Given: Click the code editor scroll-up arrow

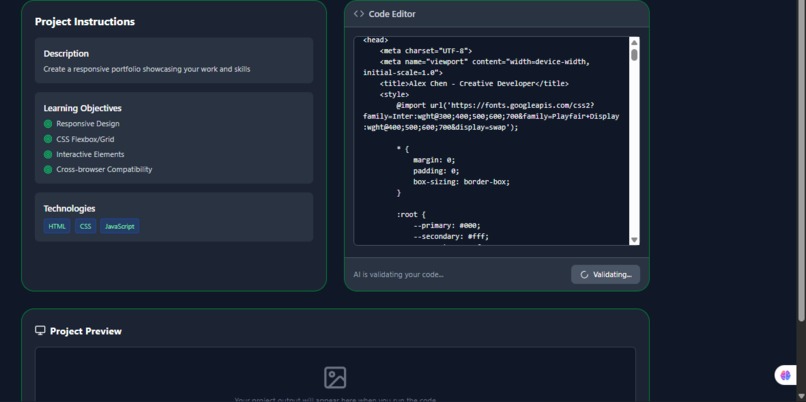Looking at the screenshot, I should [634, 42].
